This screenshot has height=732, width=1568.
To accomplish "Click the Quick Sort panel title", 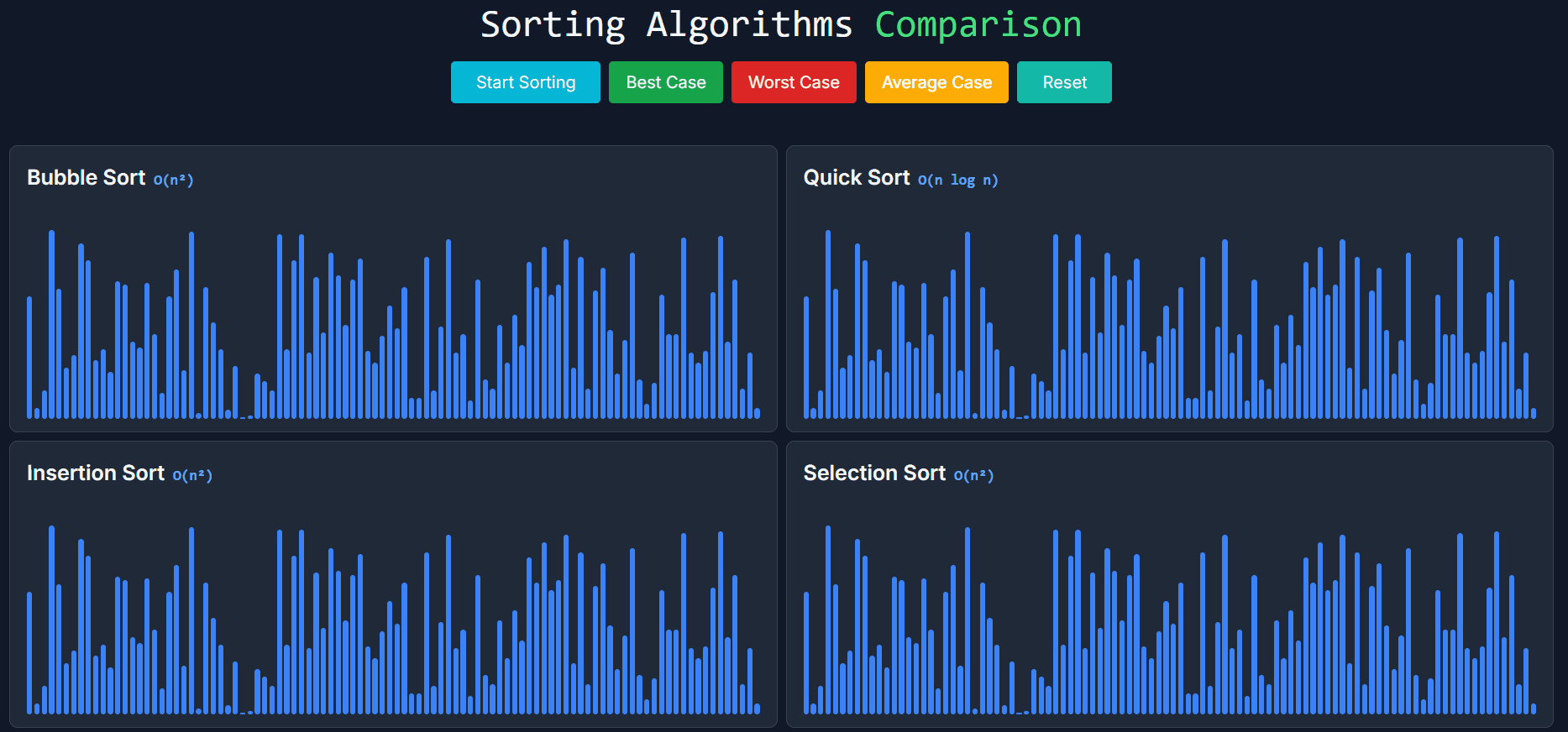I will pyautogui.click(x=857, y=178).
